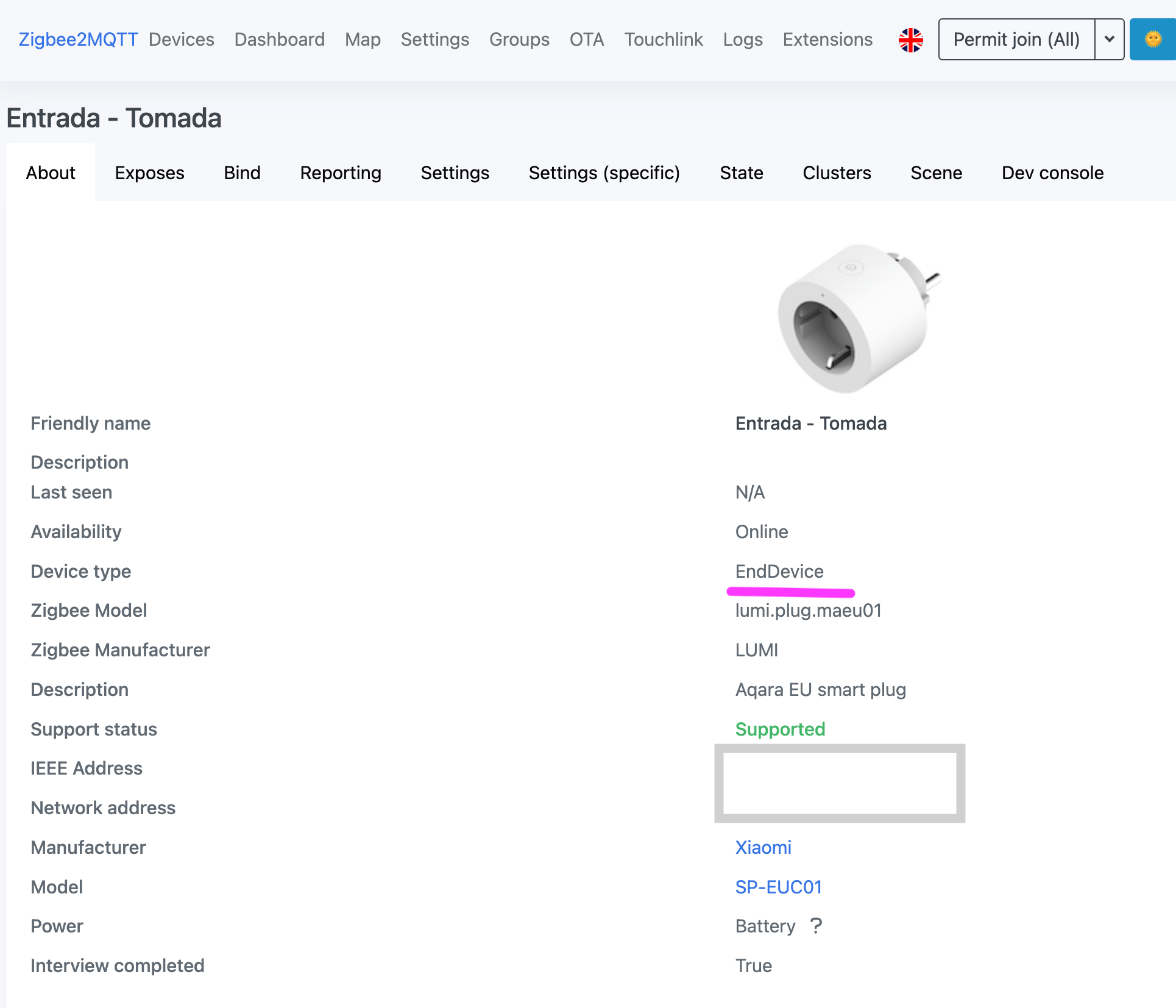This screenshot has height=1008, width=1176.
Task: Toggle theme with the sun icon
Action: (x=1152, y=40)
